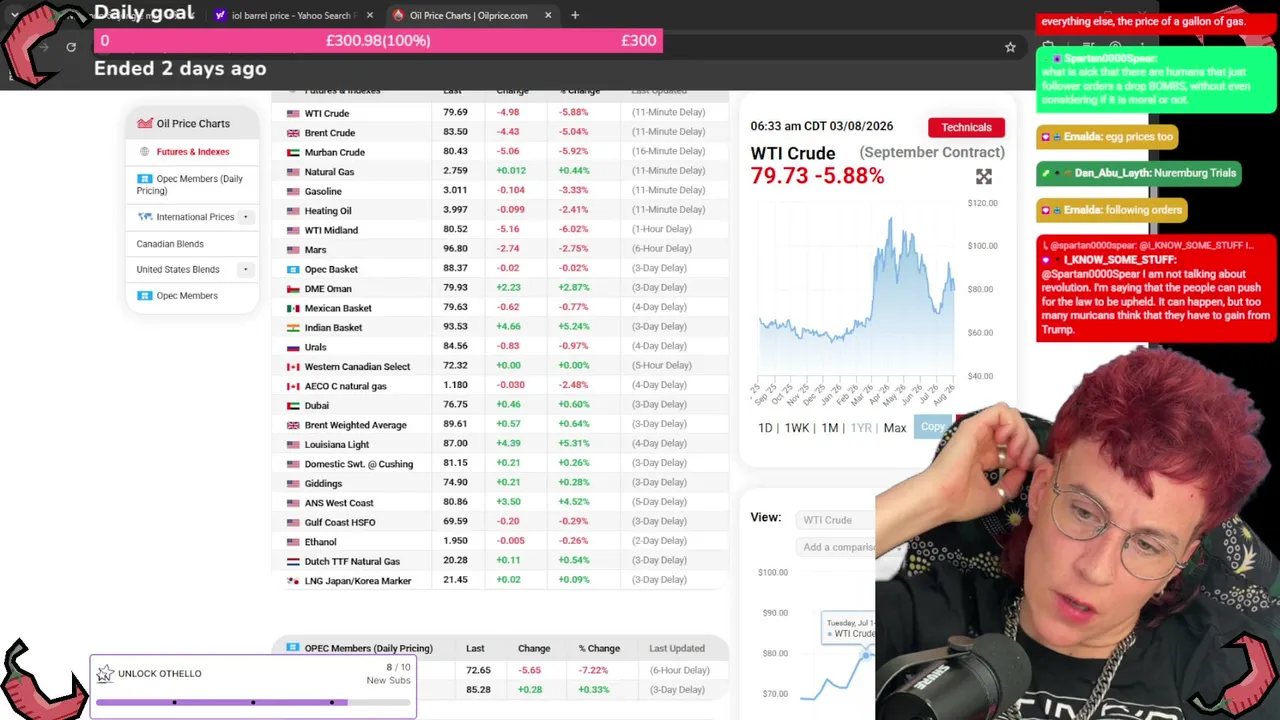Image resolution: width=1280 pixels, height=720 pixels.
Task: Open the Mars row link
Action: tap(315, 250)
